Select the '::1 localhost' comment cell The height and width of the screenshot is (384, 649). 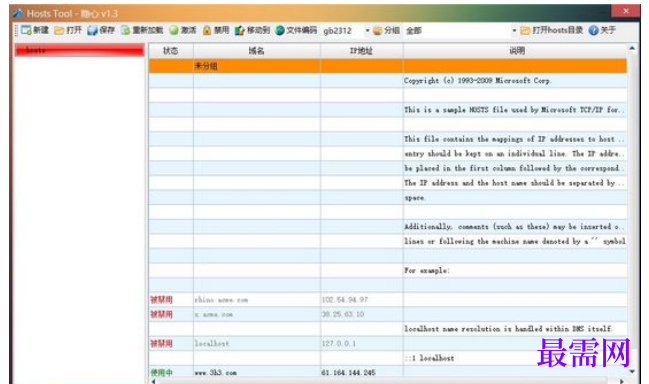515,358
